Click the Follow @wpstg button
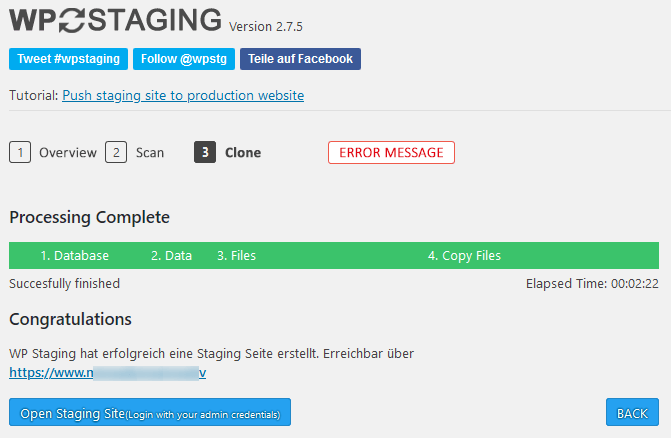This screenshot has height=438, width=671. [184, 59]
